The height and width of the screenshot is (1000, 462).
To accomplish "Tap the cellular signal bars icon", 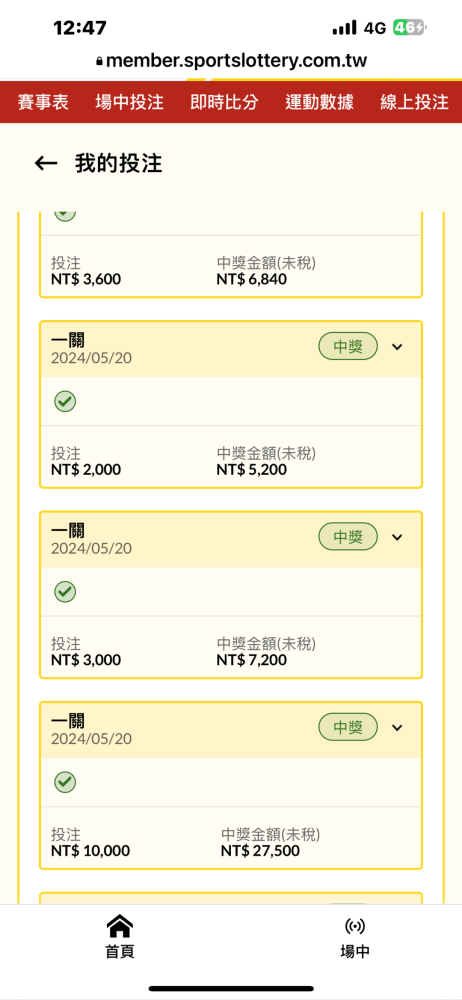I will click(345, 28).
